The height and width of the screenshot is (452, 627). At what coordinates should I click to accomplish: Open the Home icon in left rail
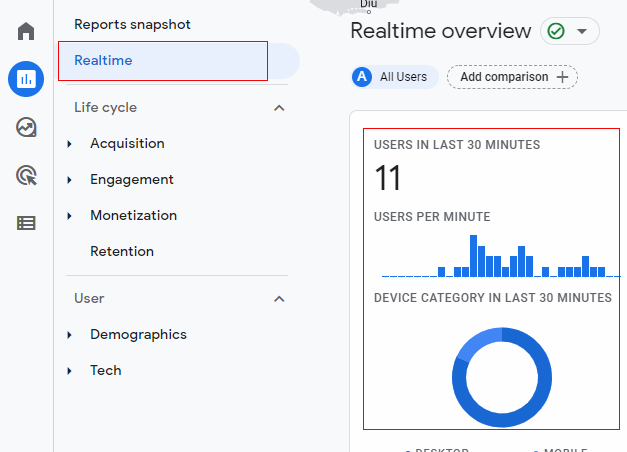tap(26, 31)
